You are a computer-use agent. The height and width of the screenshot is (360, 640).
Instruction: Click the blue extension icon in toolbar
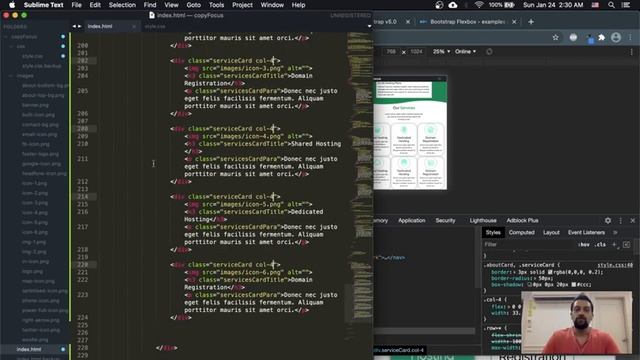point(590,39)
